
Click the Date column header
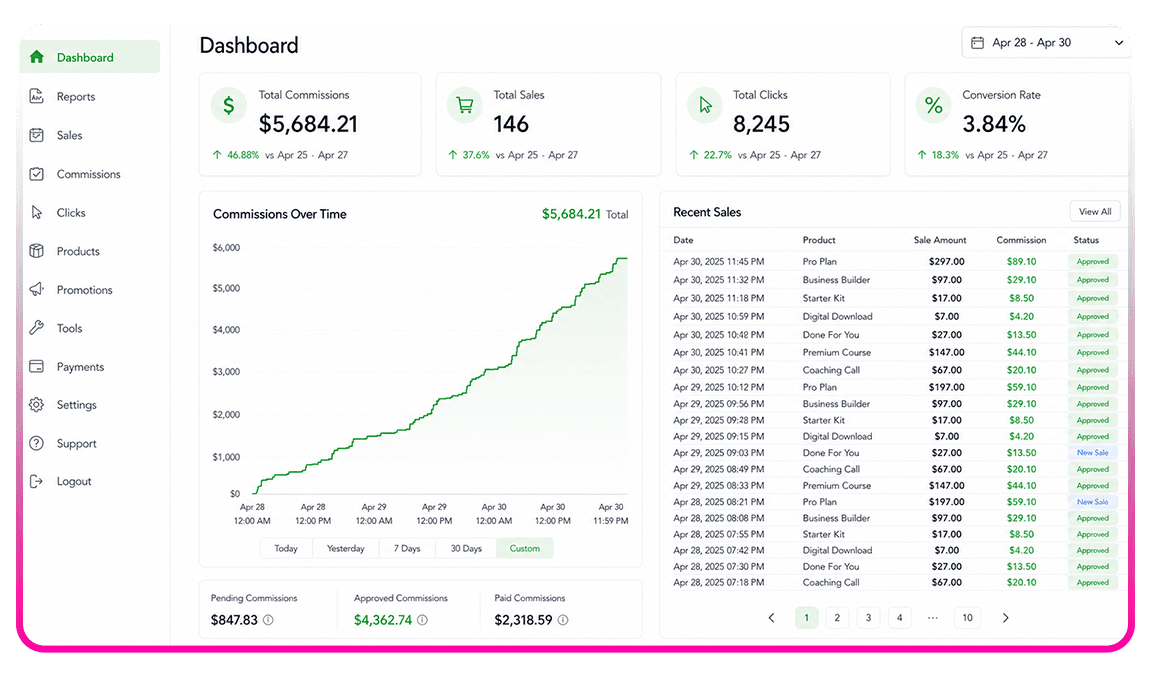tap(683, 240)
